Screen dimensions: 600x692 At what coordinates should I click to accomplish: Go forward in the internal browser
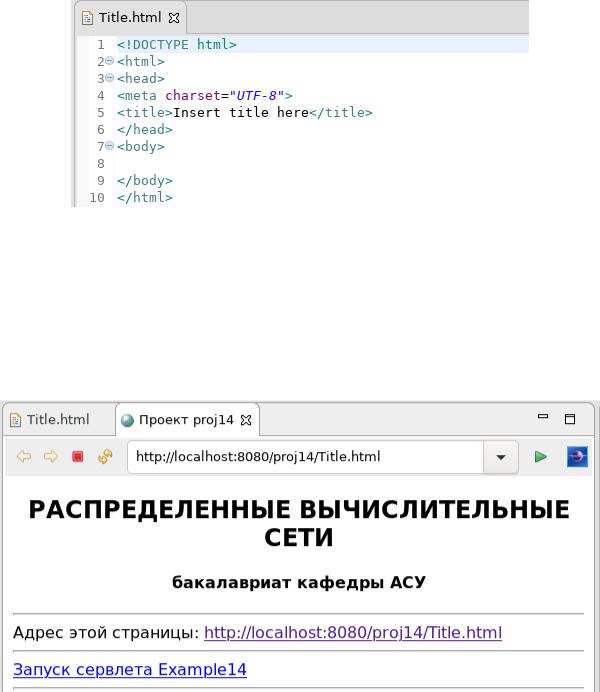coord(51,456)
